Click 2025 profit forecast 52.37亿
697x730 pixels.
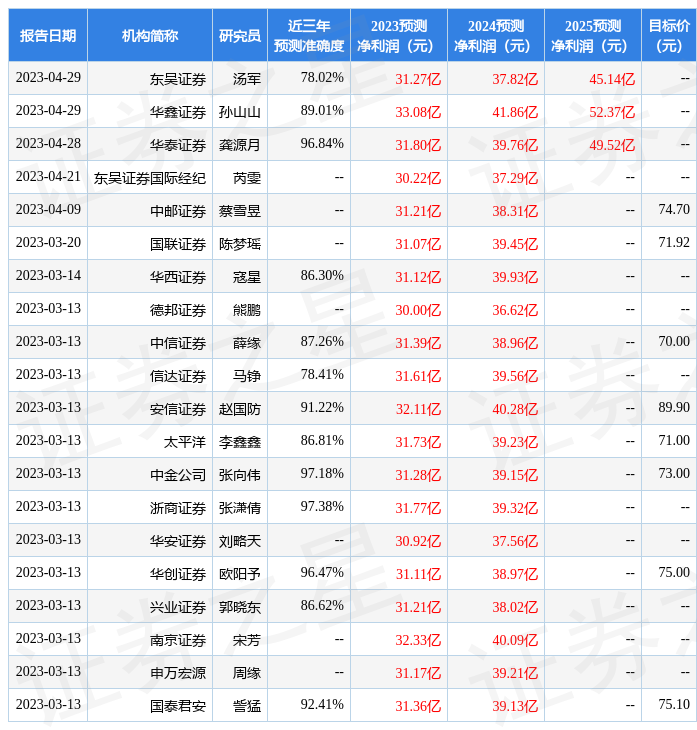tap(612, 112)
